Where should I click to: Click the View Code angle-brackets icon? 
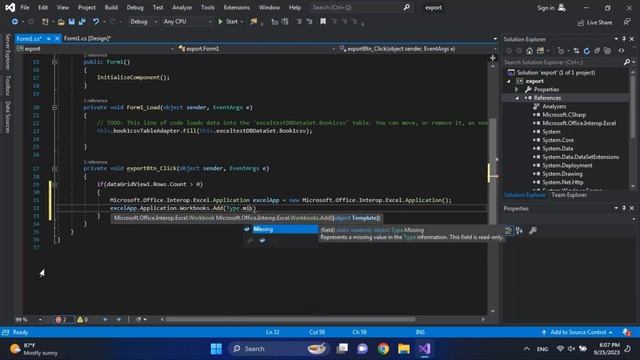tap(621, 51)
